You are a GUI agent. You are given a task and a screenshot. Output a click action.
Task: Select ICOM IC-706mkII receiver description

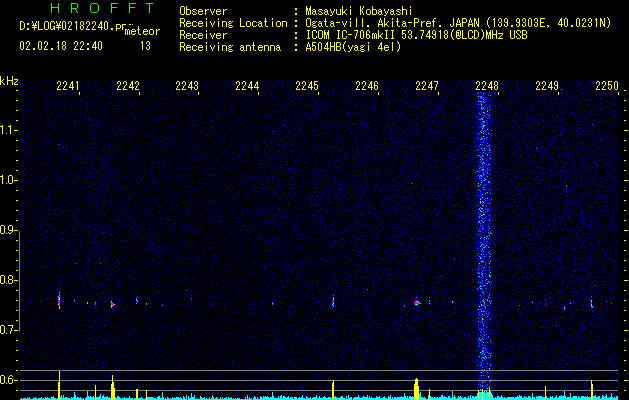point(416,35)
